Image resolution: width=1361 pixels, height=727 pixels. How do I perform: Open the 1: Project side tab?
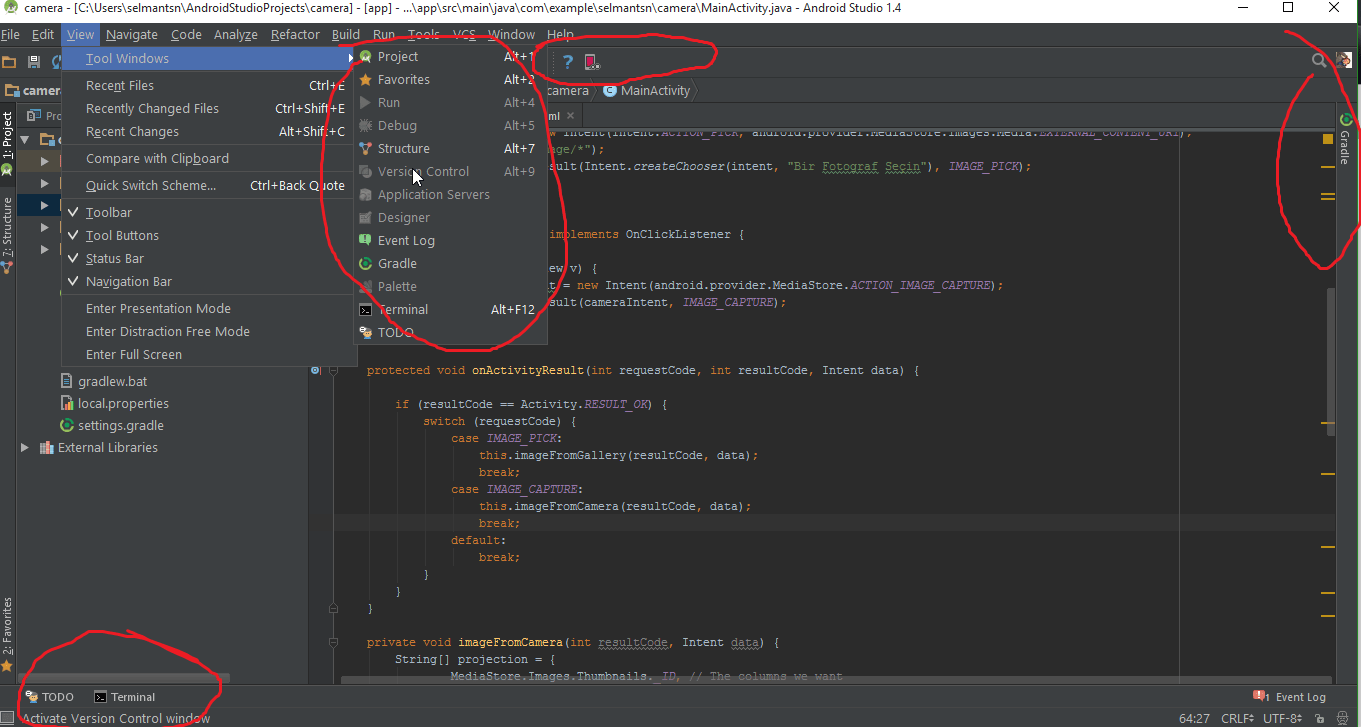point(7,143)
